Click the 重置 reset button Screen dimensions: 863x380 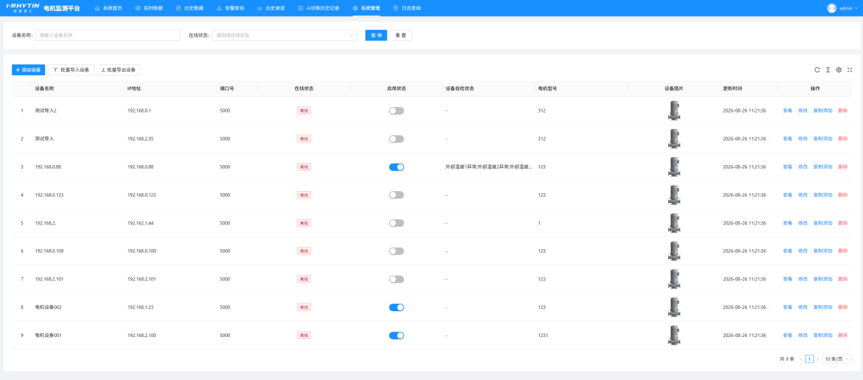tap(401, 35)
